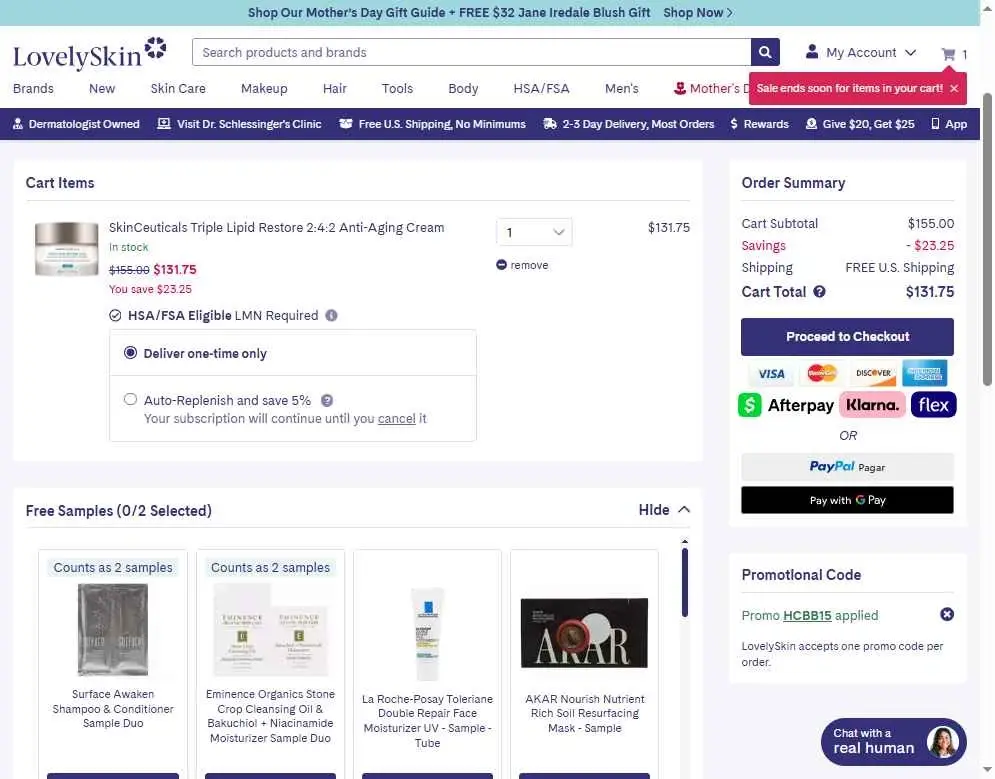This screenshot has width=995, height=779.
Task: Click the free samples list scrollbar
Action: (685, 582)
